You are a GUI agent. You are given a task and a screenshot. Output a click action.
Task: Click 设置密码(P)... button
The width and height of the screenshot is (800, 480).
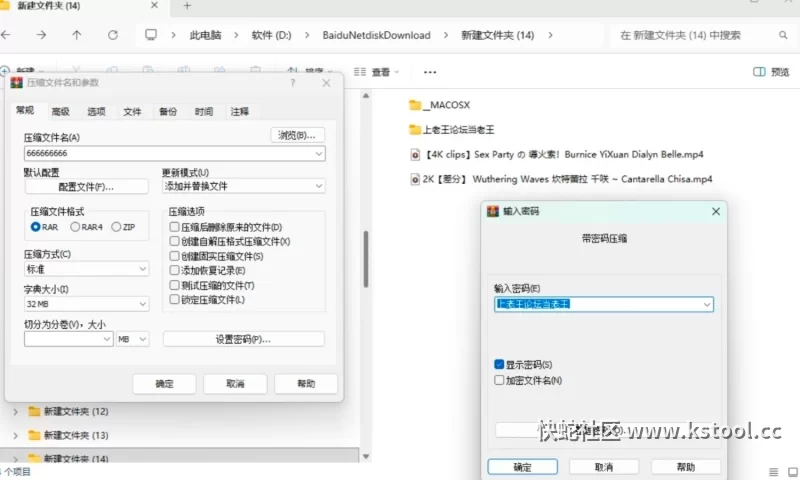click(x=243, y=339)
